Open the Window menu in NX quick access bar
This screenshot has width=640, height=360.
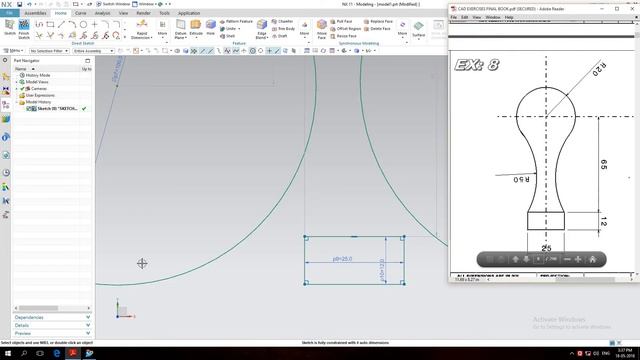(x=143, y=4)
